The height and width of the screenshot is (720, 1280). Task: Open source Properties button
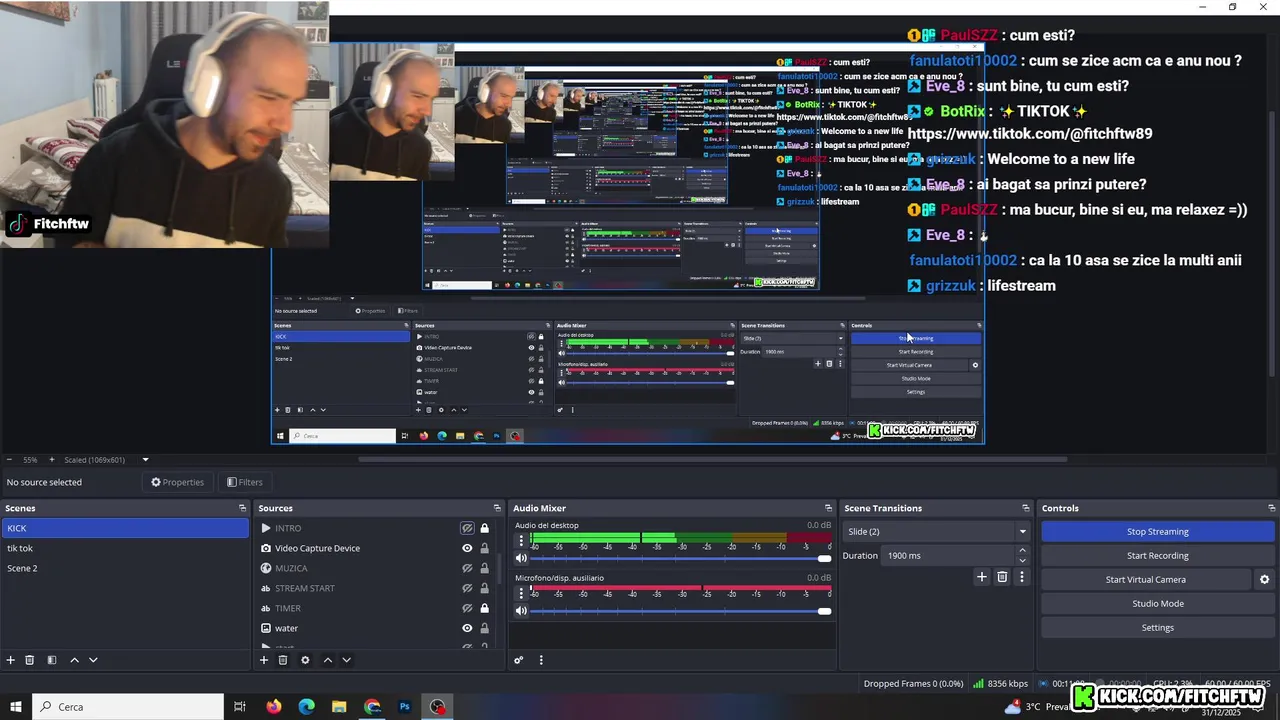pos(177,482)
